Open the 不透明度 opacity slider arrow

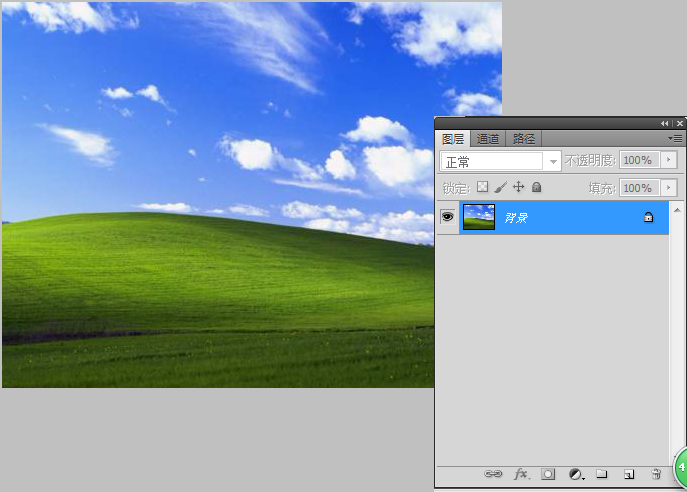[x=669, y=160]
